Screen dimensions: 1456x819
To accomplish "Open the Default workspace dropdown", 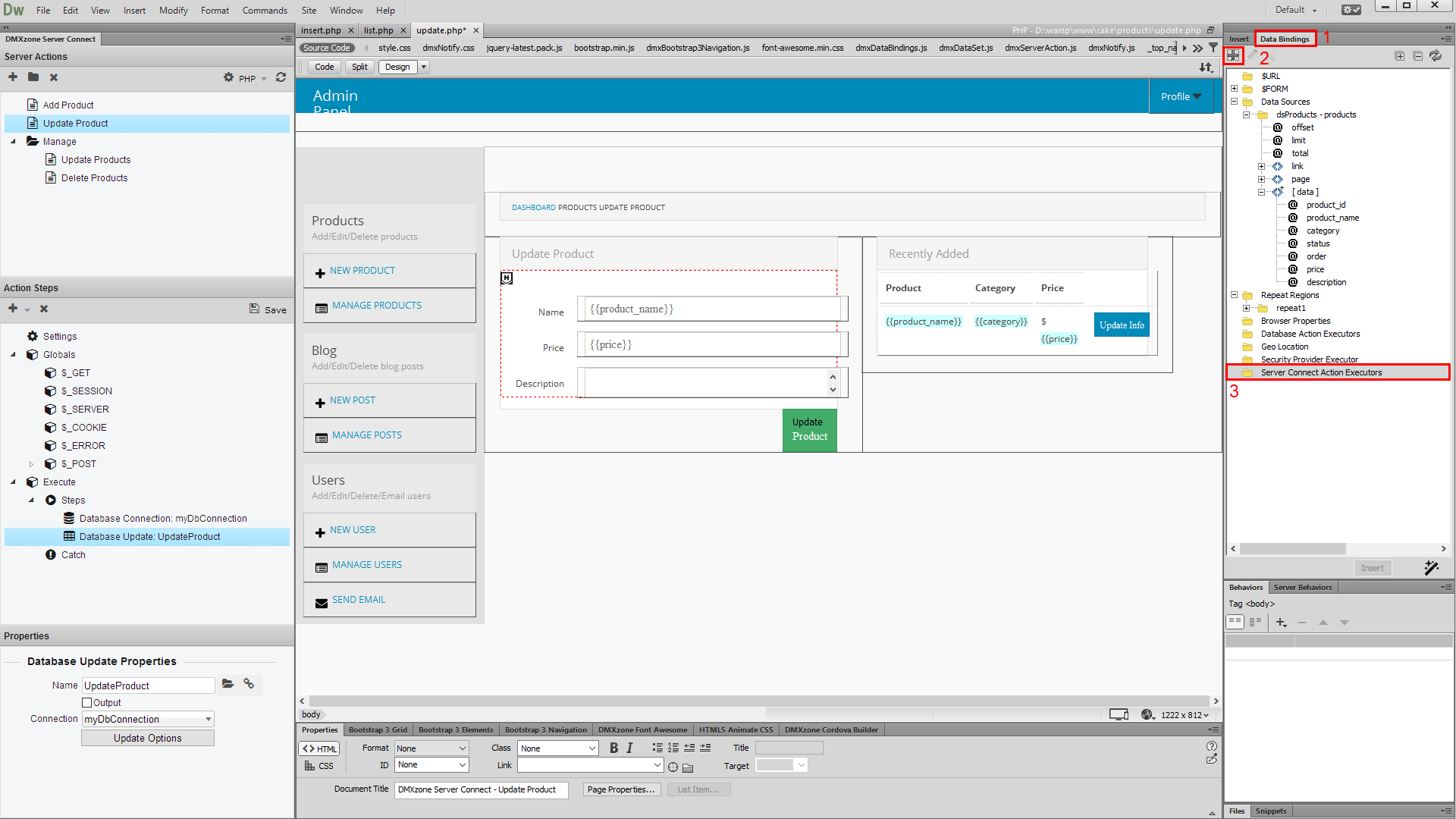I will 1295,10.
